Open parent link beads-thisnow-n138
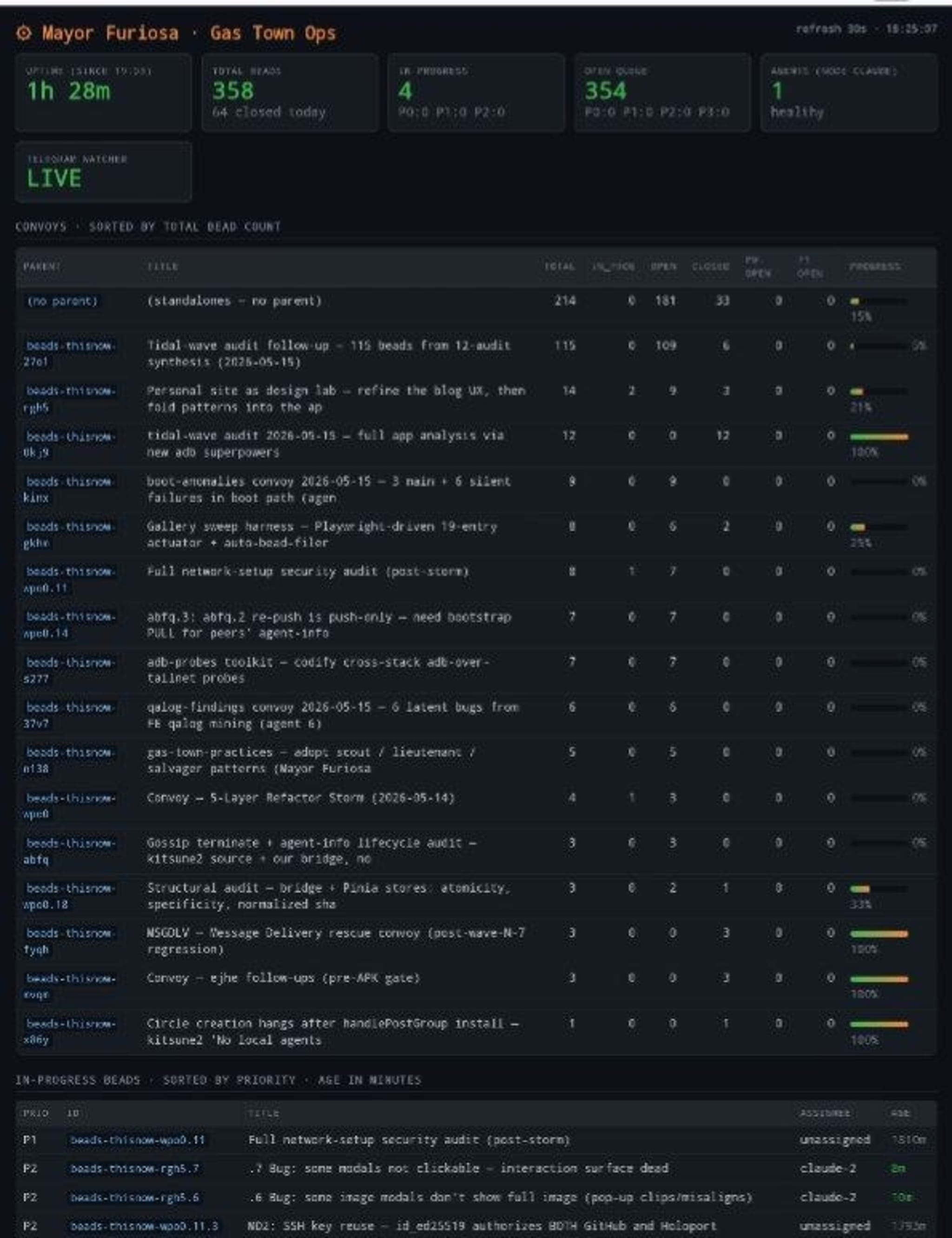 click(70, 760)
